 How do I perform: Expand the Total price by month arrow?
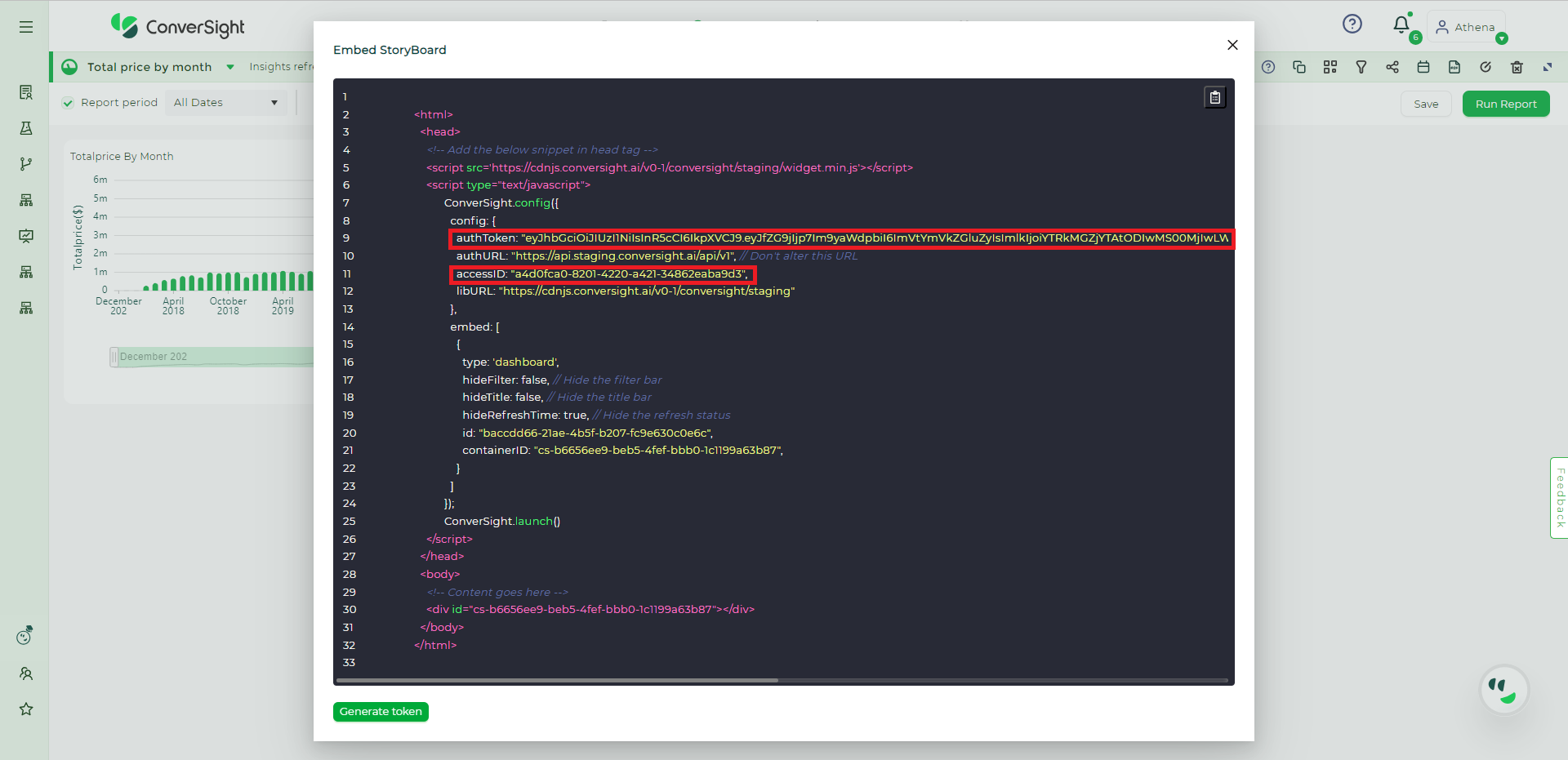[230, 67]
